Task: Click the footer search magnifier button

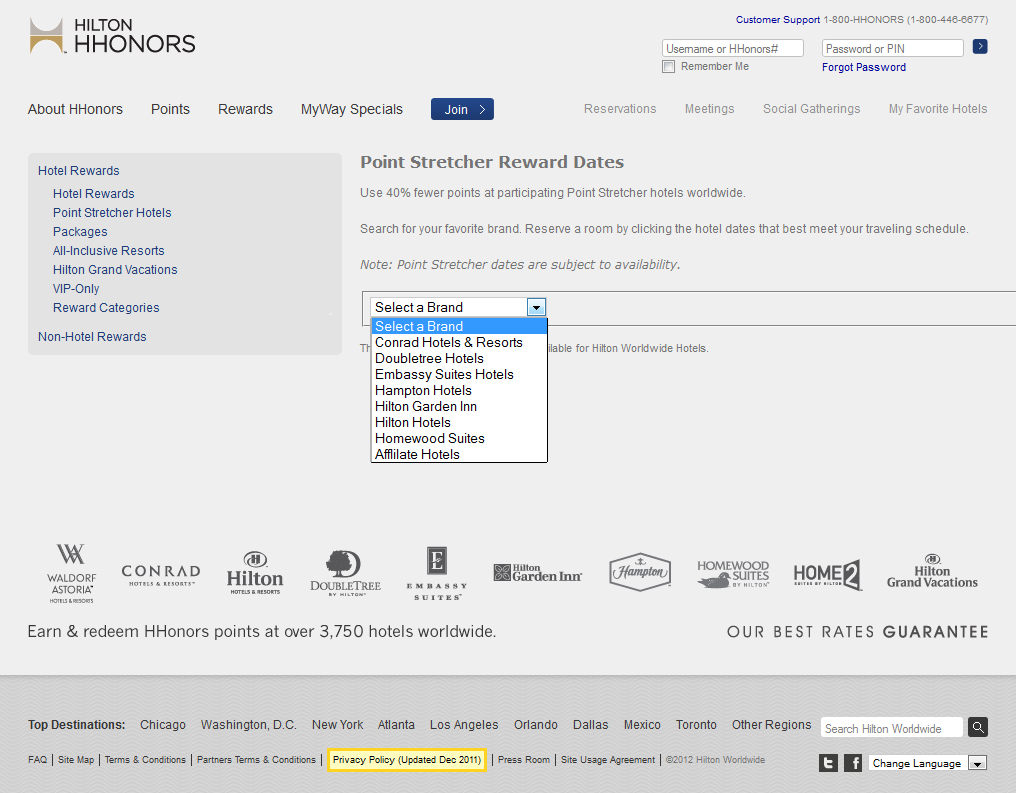Action: click(x=978, y=728)
